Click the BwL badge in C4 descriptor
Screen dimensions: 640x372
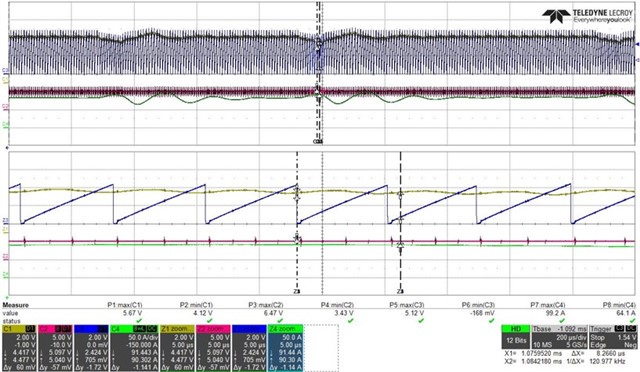(x=140, y=329)
